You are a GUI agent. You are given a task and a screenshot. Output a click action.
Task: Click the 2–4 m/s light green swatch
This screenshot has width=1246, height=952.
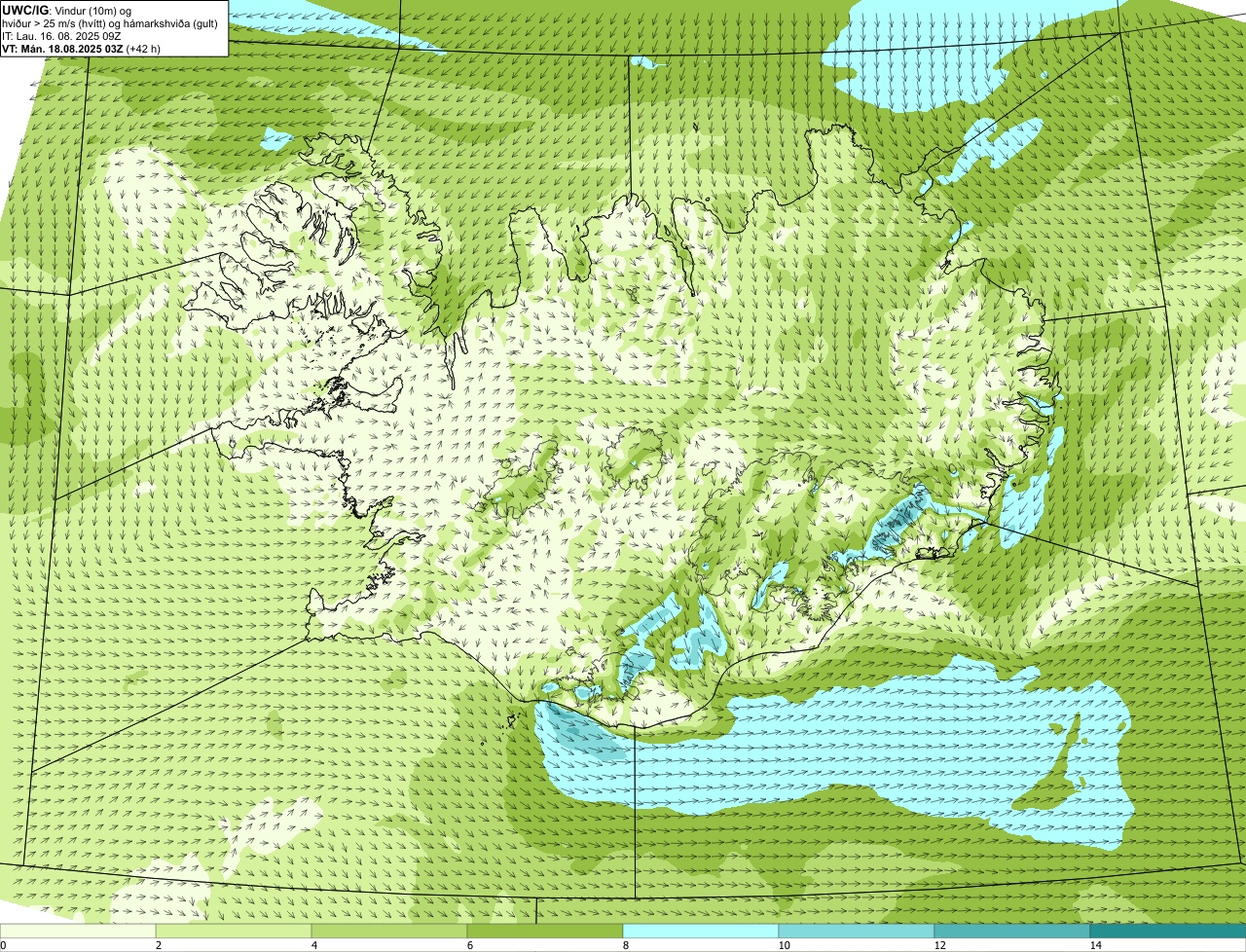coord(234,931)
